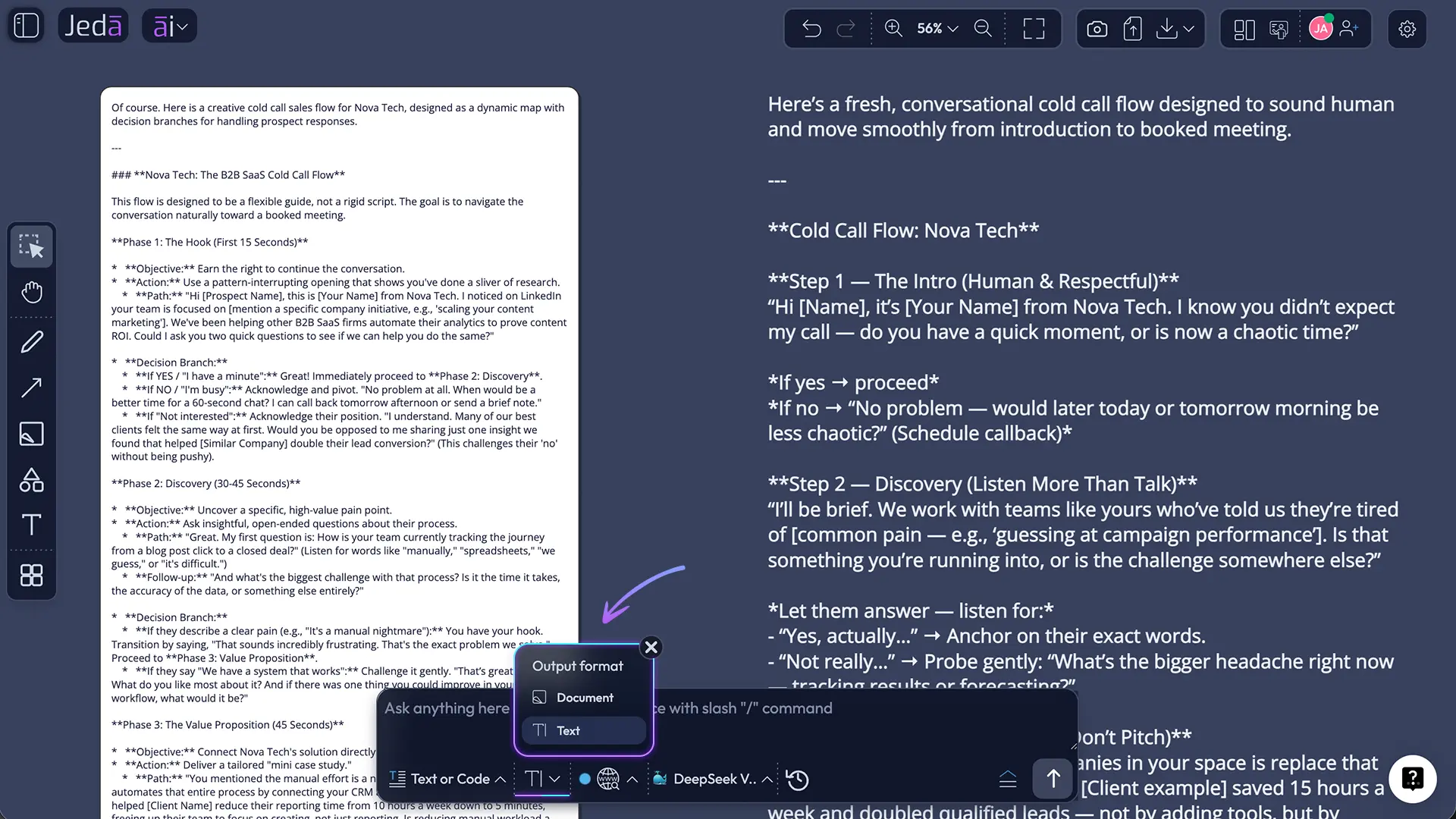Image resolution: width=1456 pixels, height=819 pixels.
Task: Click the "### **Nova Tech: The B2B SaaS" title
Action: (x=228, y=174)
